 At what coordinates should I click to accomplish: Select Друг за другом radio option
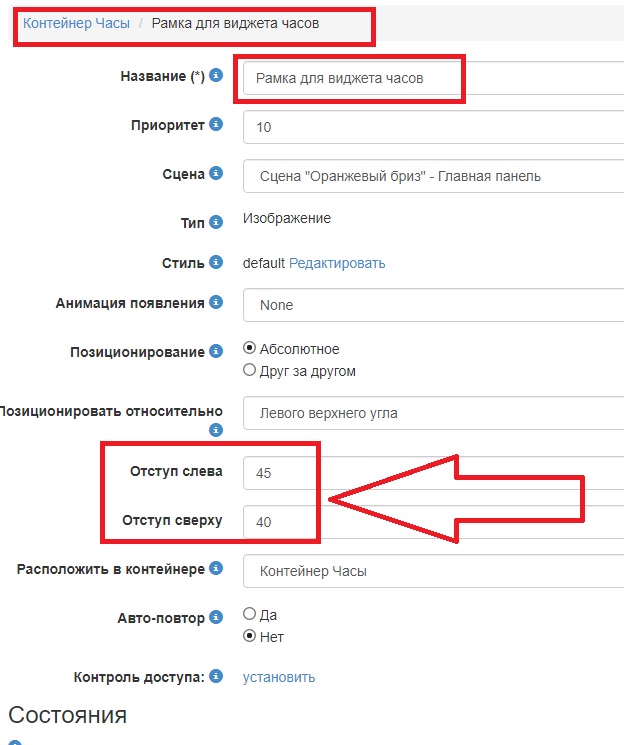click(x=250, y=371)
